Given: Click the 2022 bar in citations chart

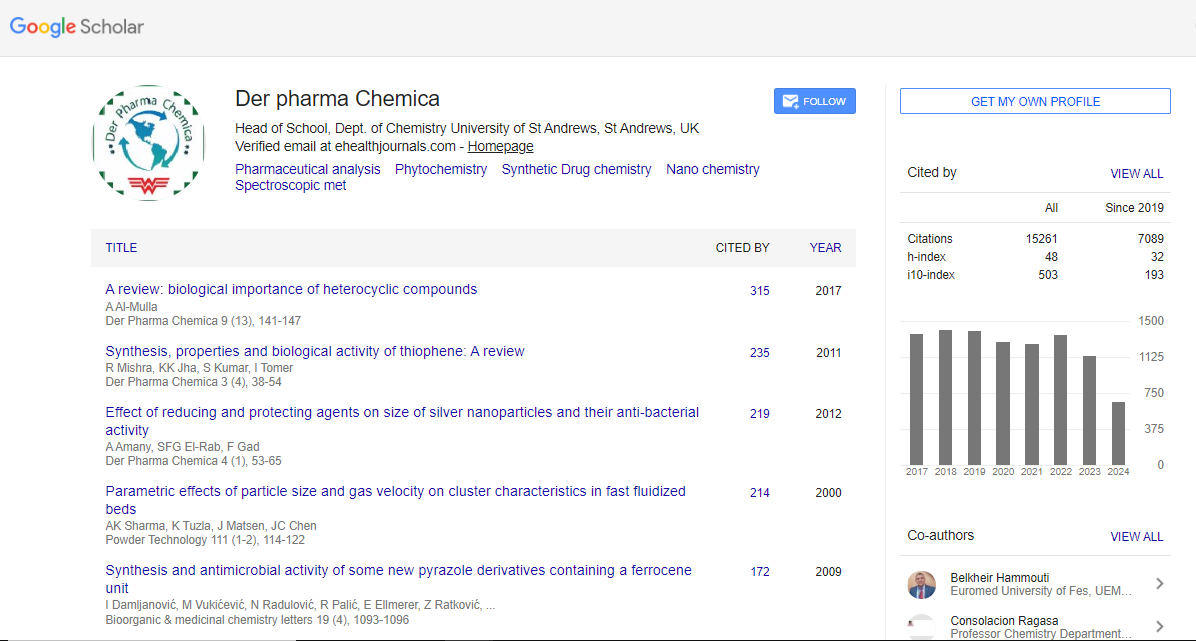Looking at the screenshot, I should point(1060,399).
